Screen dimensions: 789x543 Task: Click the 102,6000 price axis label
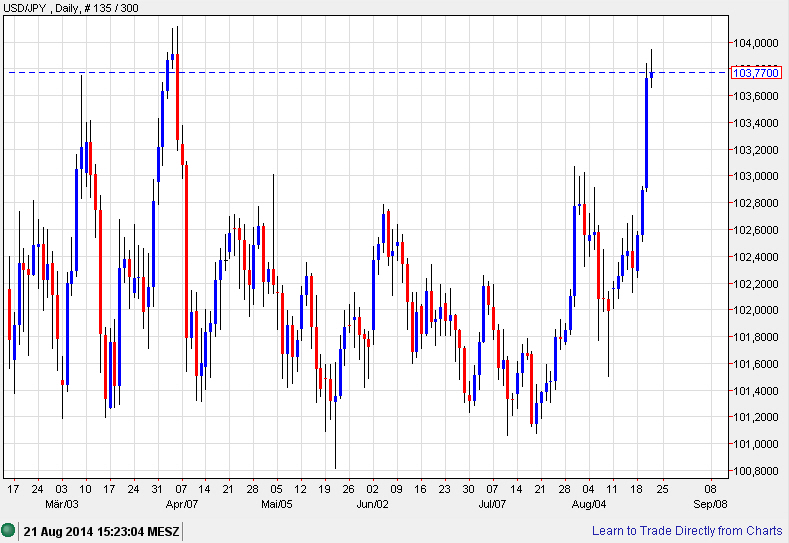point(755,230)
